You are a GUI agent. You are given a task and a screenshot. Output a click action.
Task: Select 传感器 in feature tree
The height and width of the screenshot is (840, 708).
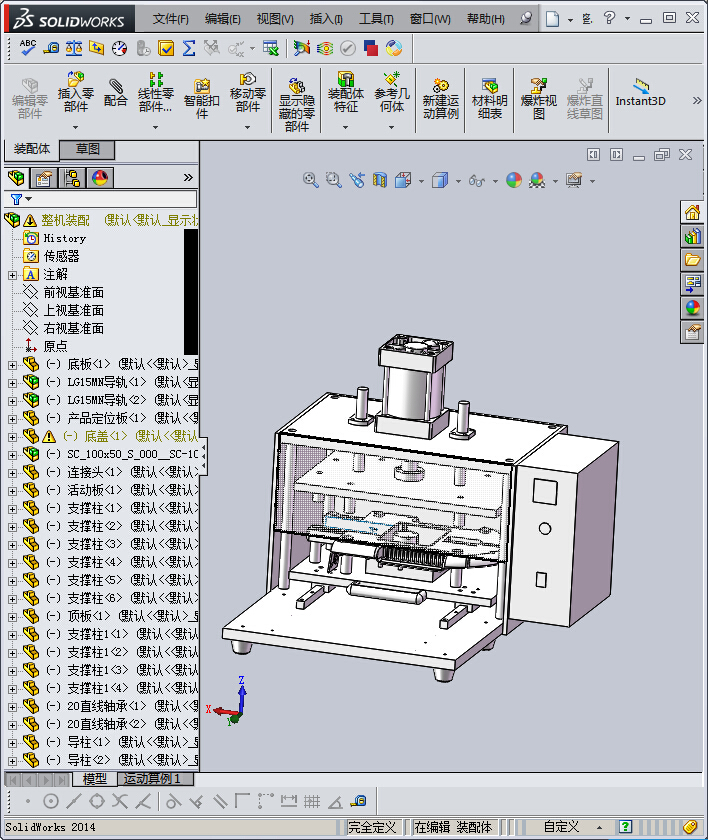coord(61,256)
